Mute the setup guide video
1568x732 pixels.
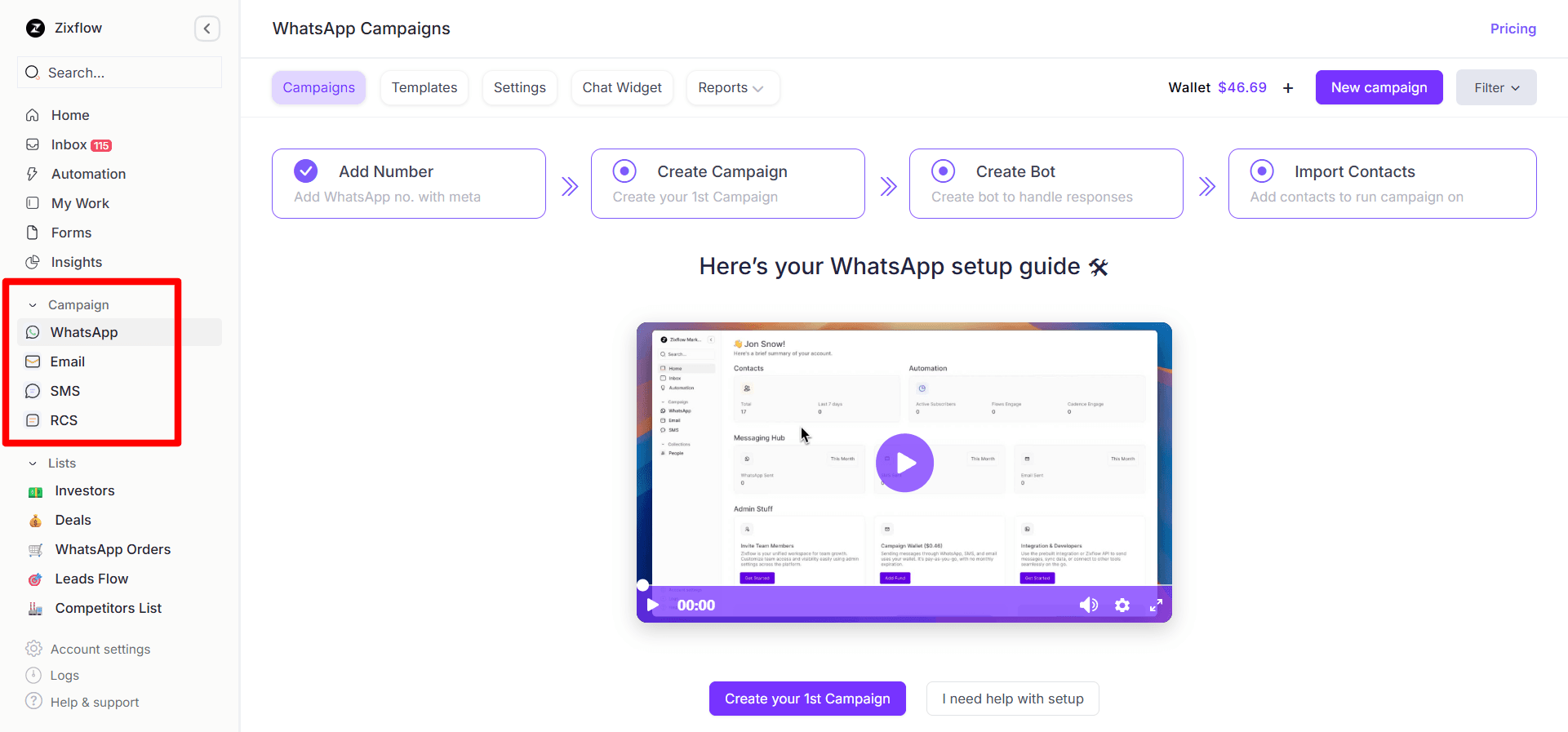coord(1088,605)
